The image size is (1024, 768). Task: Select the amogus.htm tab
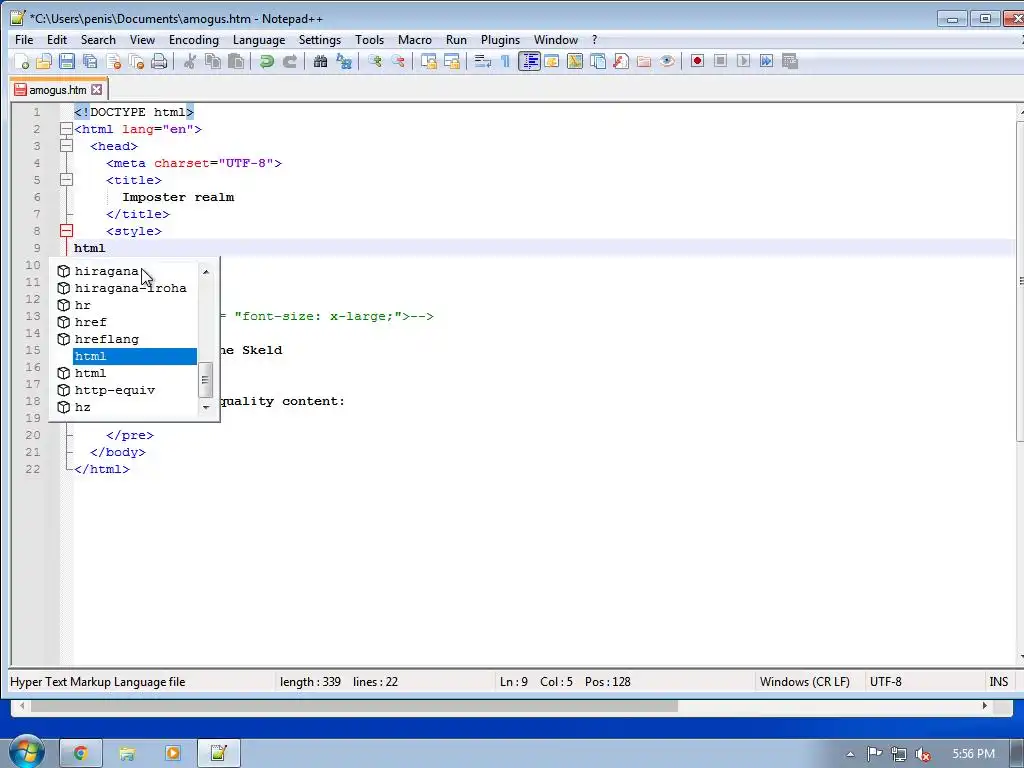click(x=58, y=89)
